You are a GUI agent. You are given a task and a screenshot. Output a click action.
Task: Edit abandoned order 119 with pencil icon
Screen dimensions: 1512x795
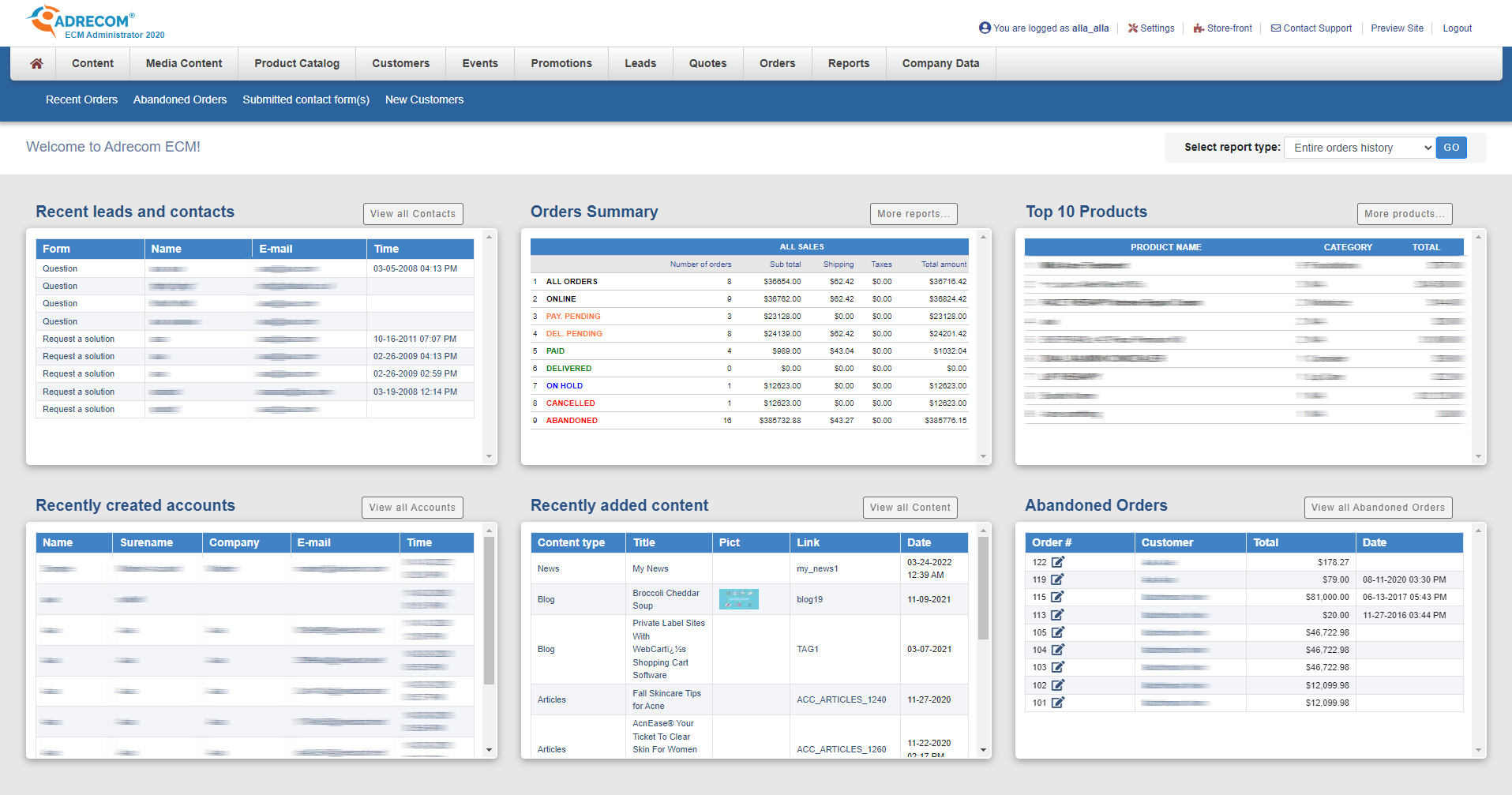1058,579
